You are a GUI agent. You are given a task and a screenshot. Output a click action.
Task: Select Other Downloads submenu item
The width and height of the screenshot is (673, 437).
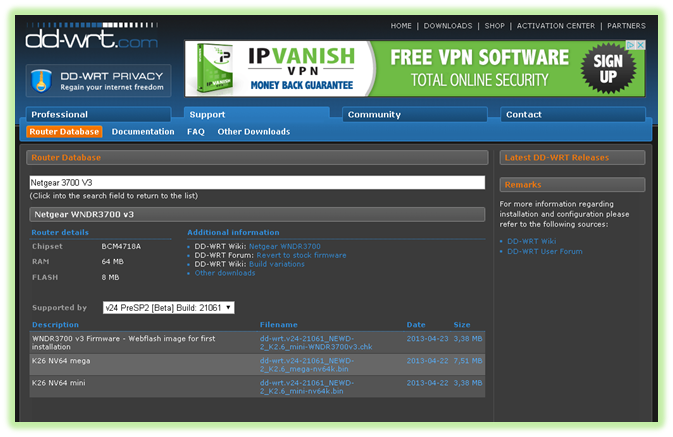(x=254, y=132)
